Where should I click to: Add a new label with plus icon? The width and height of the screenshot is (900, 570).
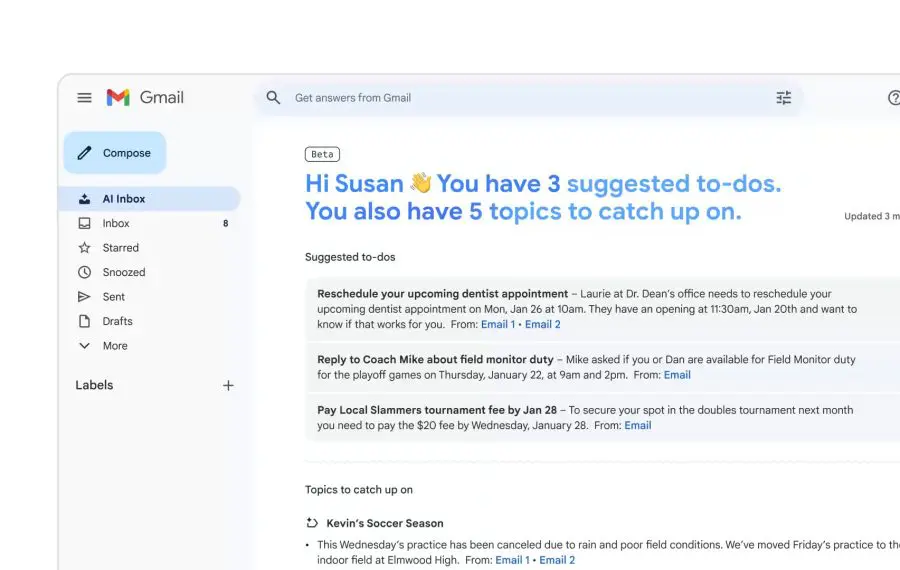(x=228, y=385)
